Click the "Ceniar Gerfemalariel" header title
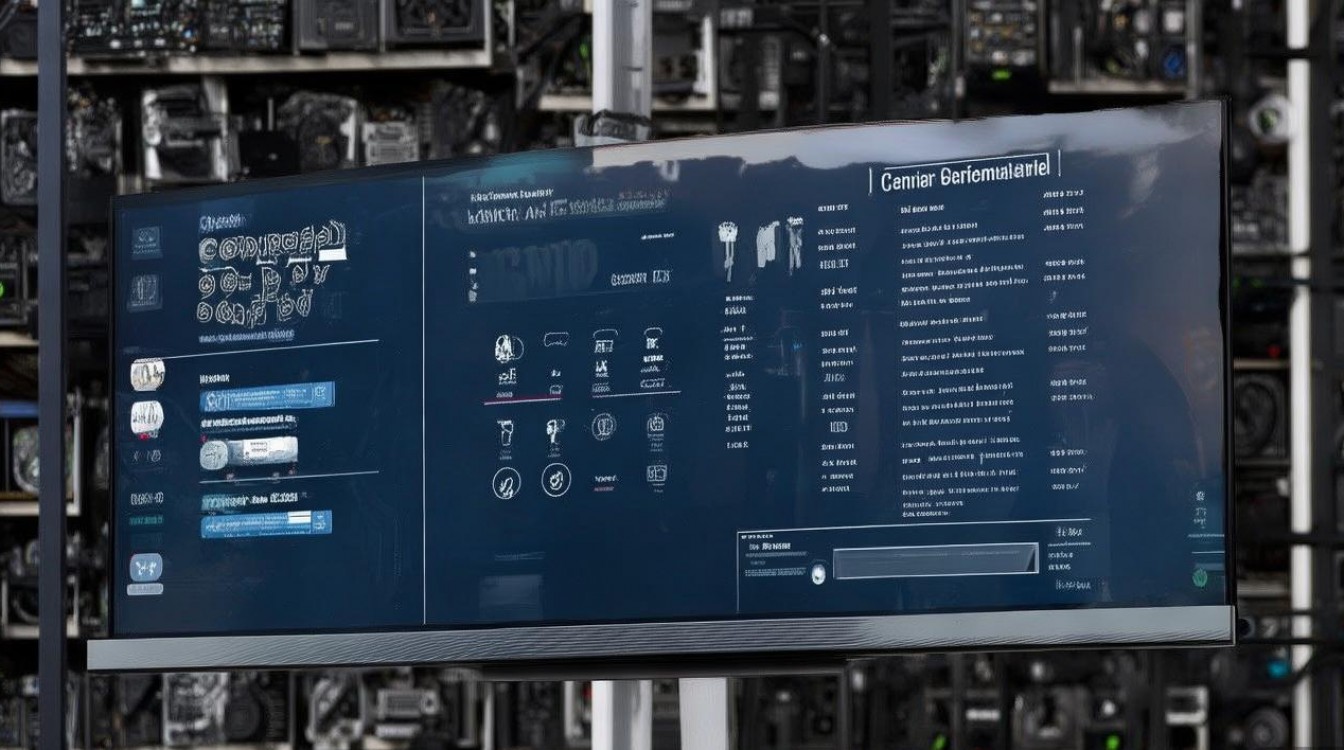 [x=966, y=175]
